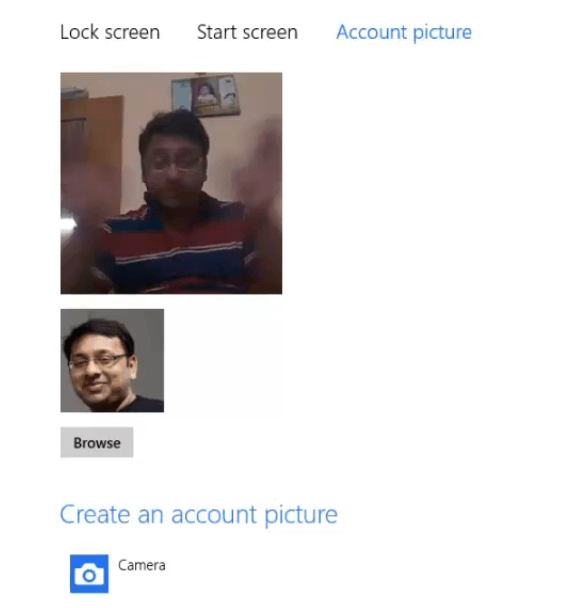Click the Browse button
Image resolution: width=585 pixels, height=608 pixels.
pyautogui.click(x=97, y=442)
